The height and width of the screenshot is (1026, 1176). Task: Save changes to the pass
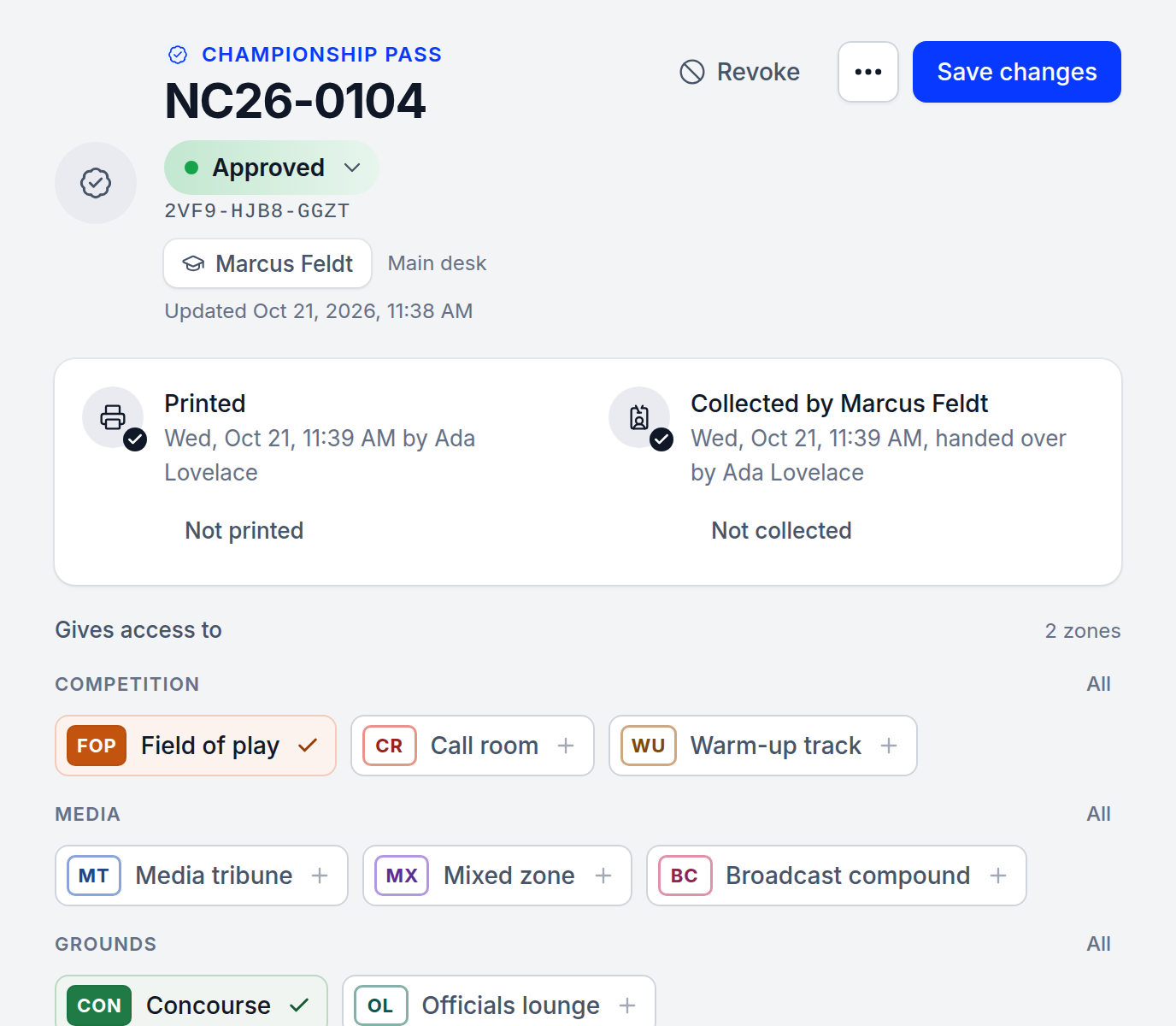[x=1017, y=72]
